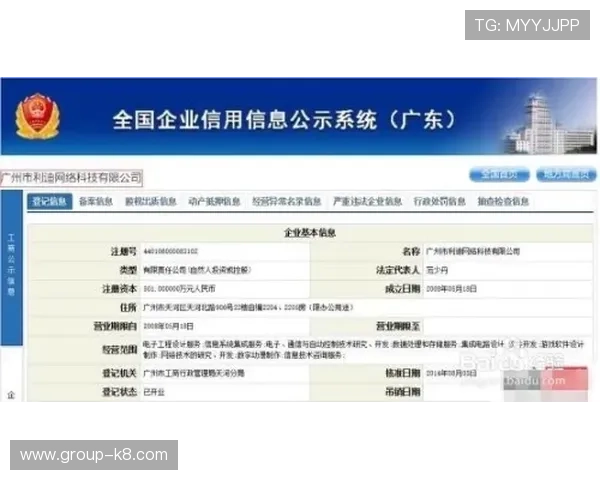The width and height of the screenshot is (600, 480).
Task: Go to the 经营异常名录信息 tab
Action: [287, 201]
